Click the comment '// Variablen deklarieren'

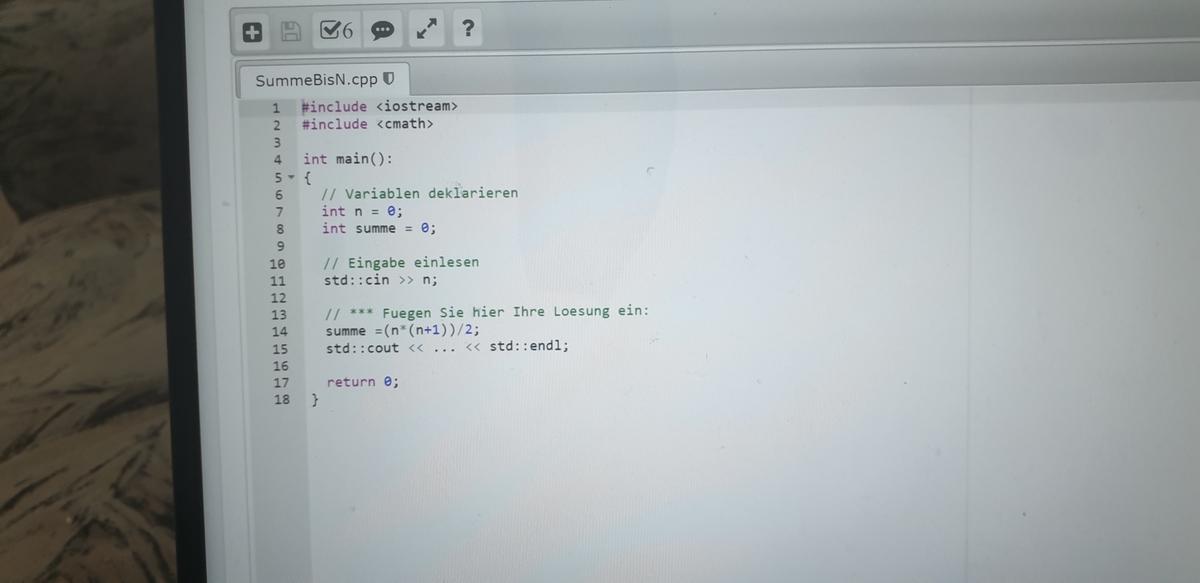419,193
